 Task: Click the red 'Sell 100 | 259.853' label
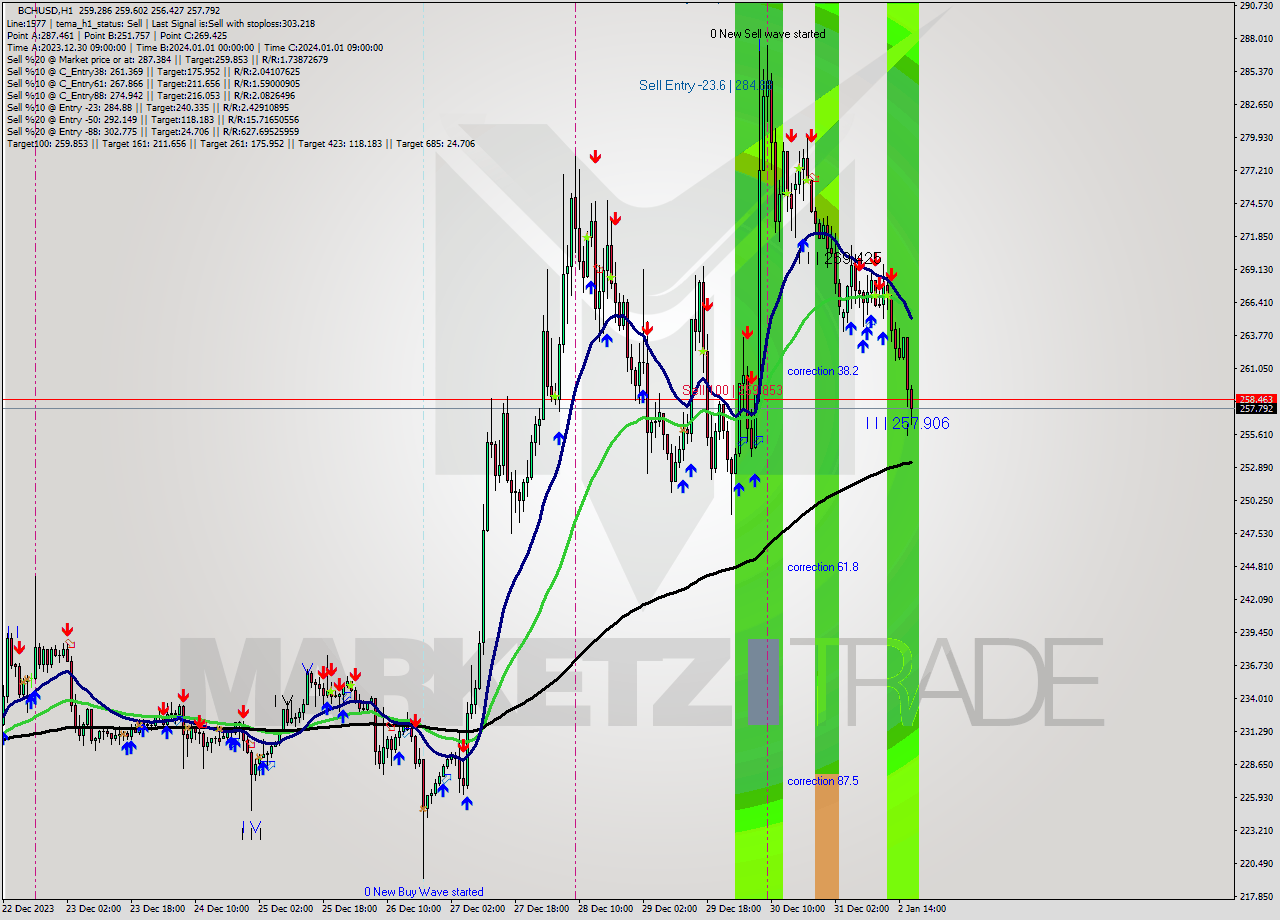(732, 390)
